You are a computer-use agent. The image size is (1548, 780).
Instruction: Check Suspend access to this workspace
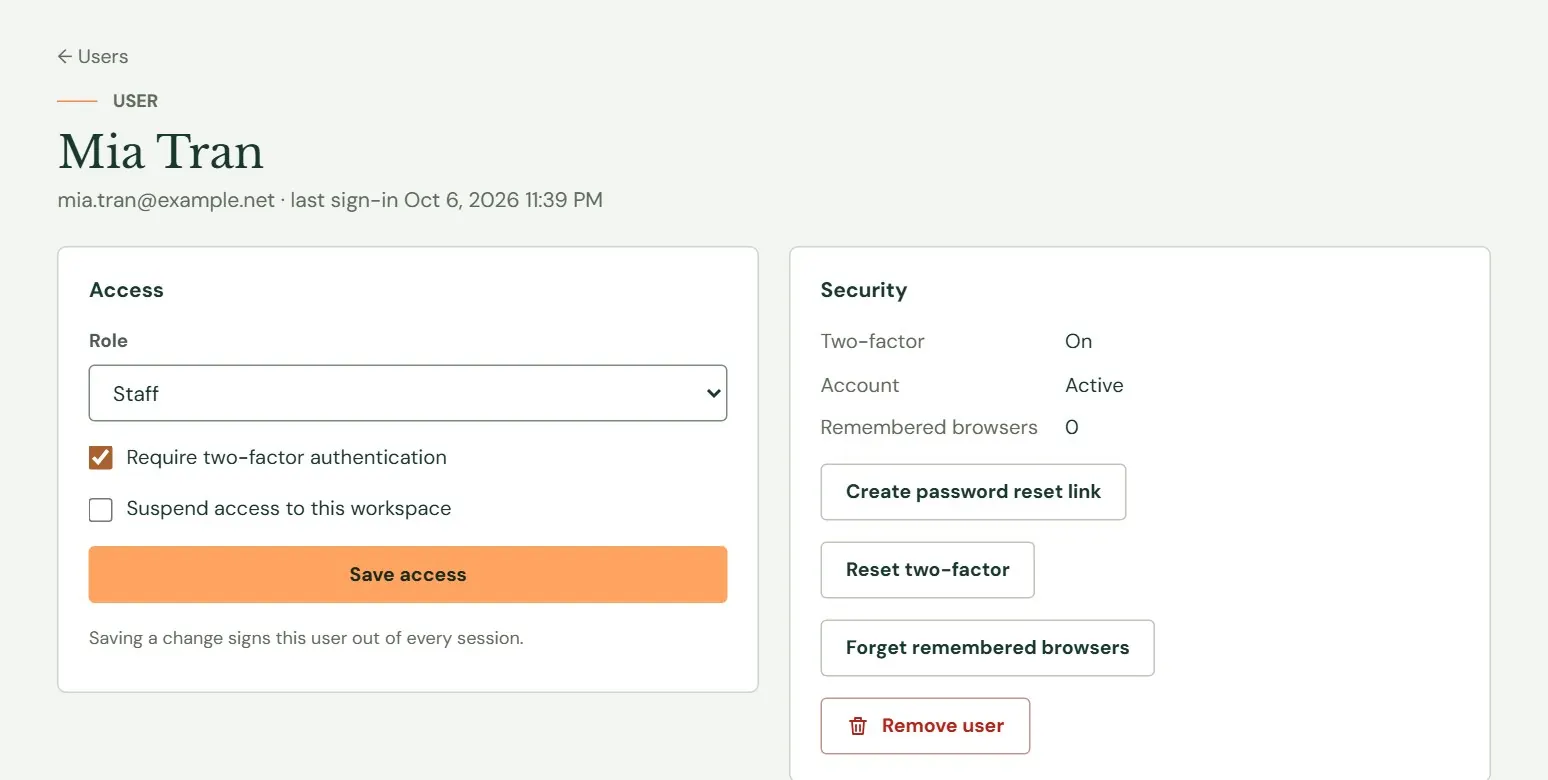tap(101, 510)
